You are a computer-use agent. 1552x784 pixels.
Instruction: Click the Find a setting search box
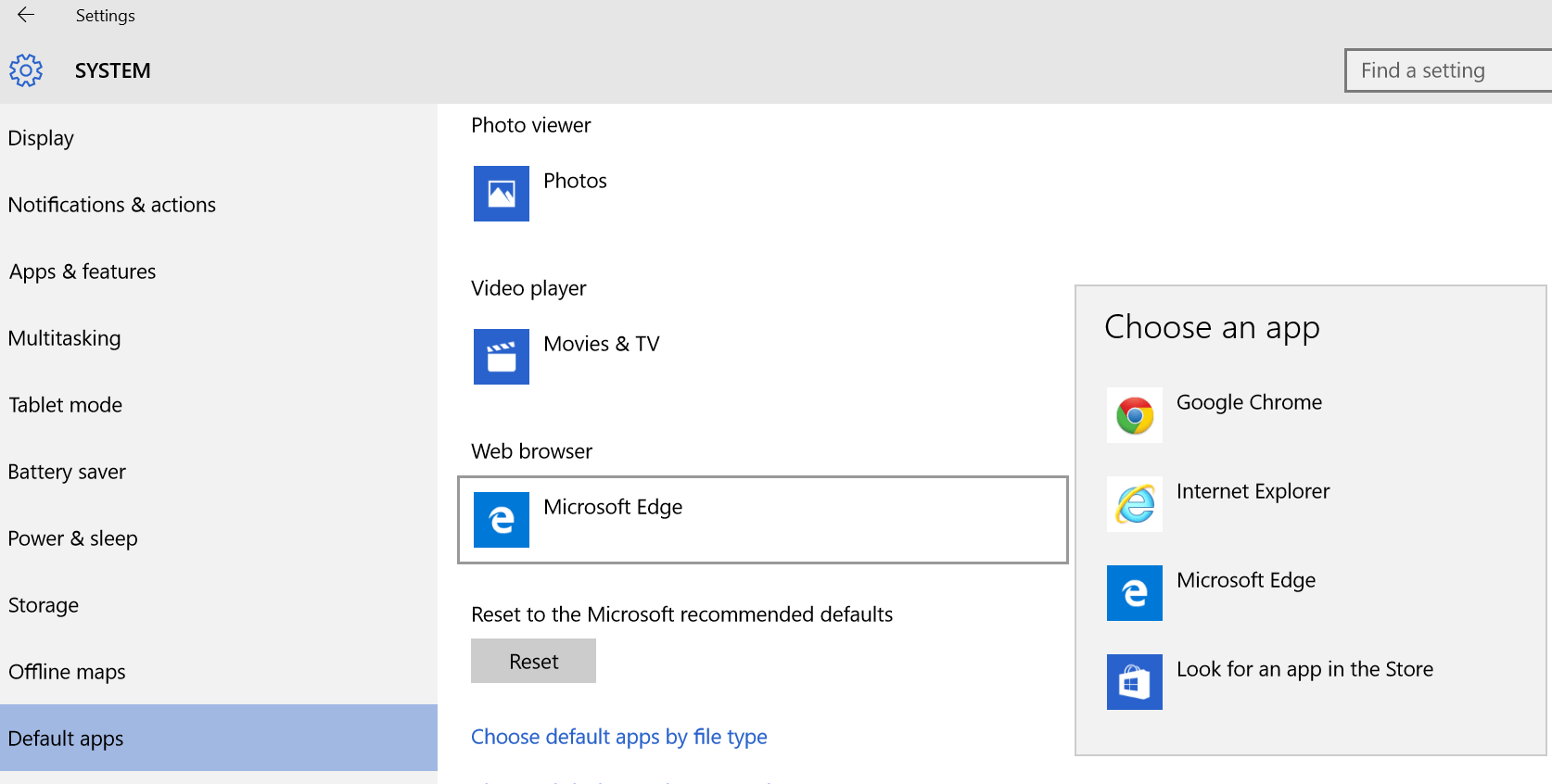(x=1448, y=70)
